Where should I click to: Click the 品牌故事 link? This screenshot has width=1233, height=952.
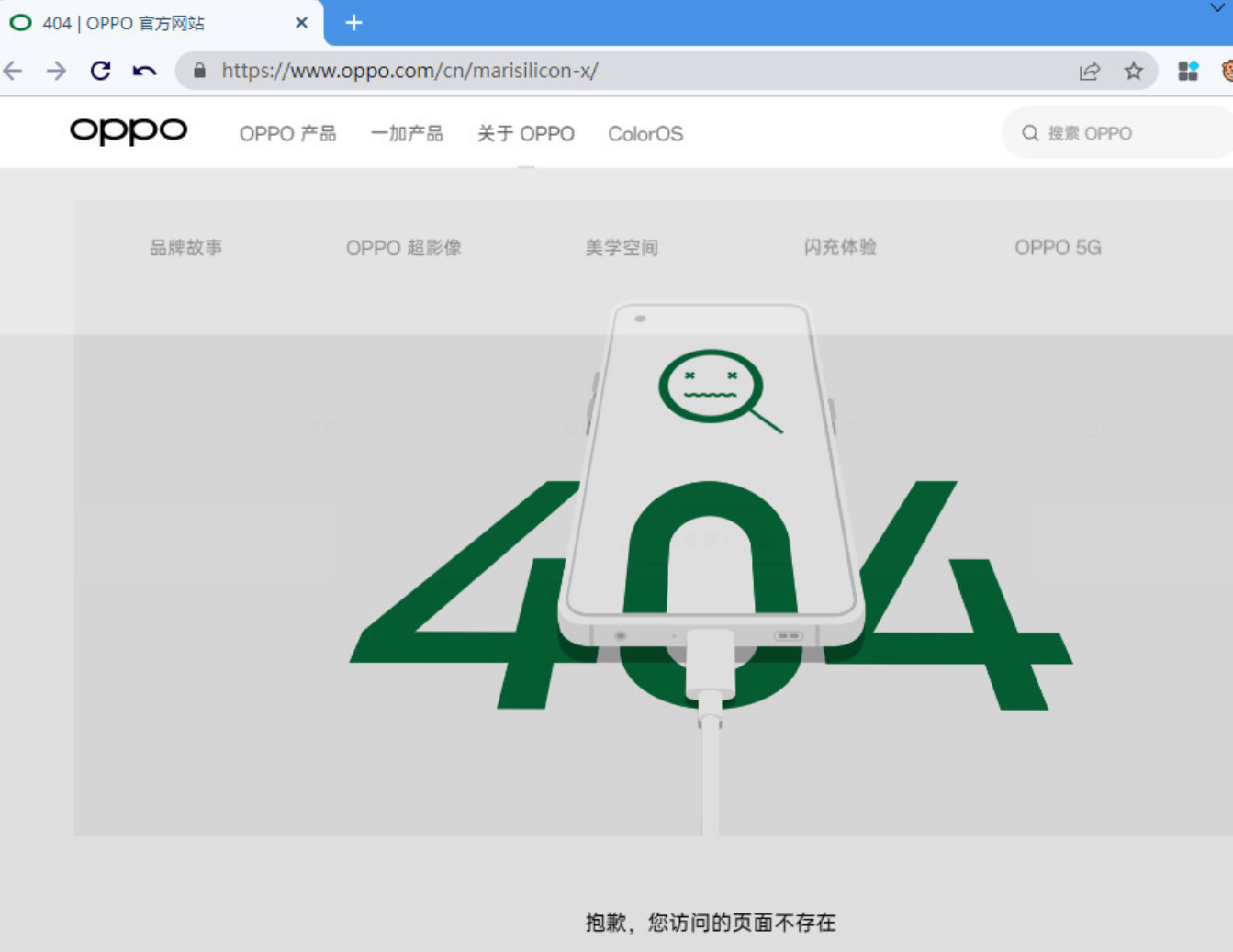(x=186, y=248)
